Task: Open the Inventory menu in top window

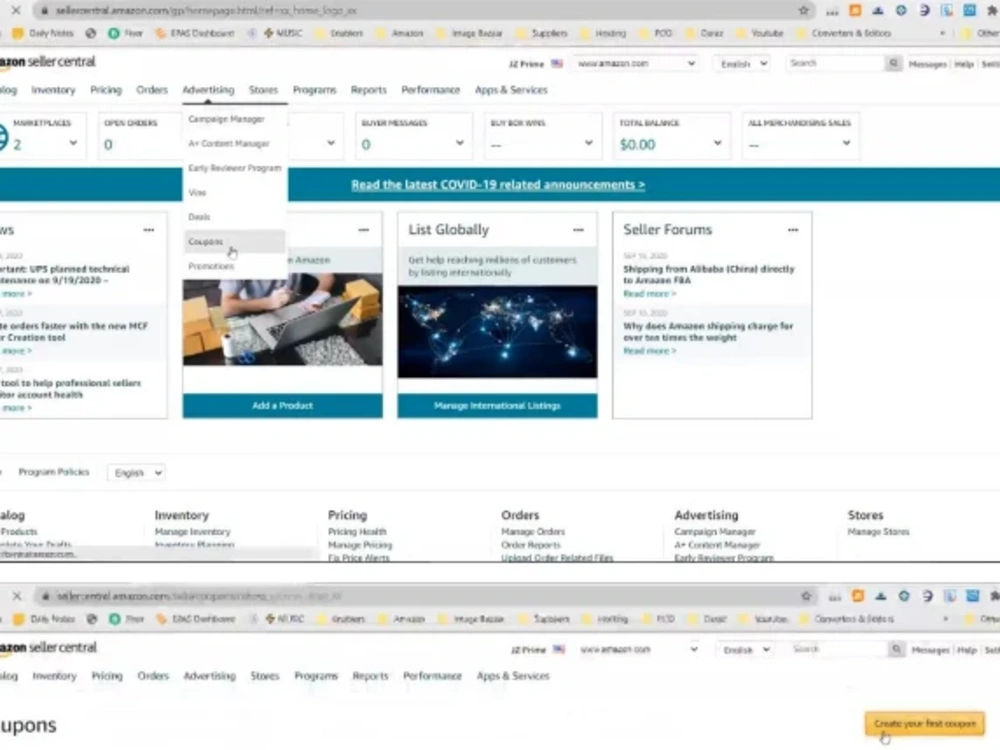Action: click(x=53, y=90)
